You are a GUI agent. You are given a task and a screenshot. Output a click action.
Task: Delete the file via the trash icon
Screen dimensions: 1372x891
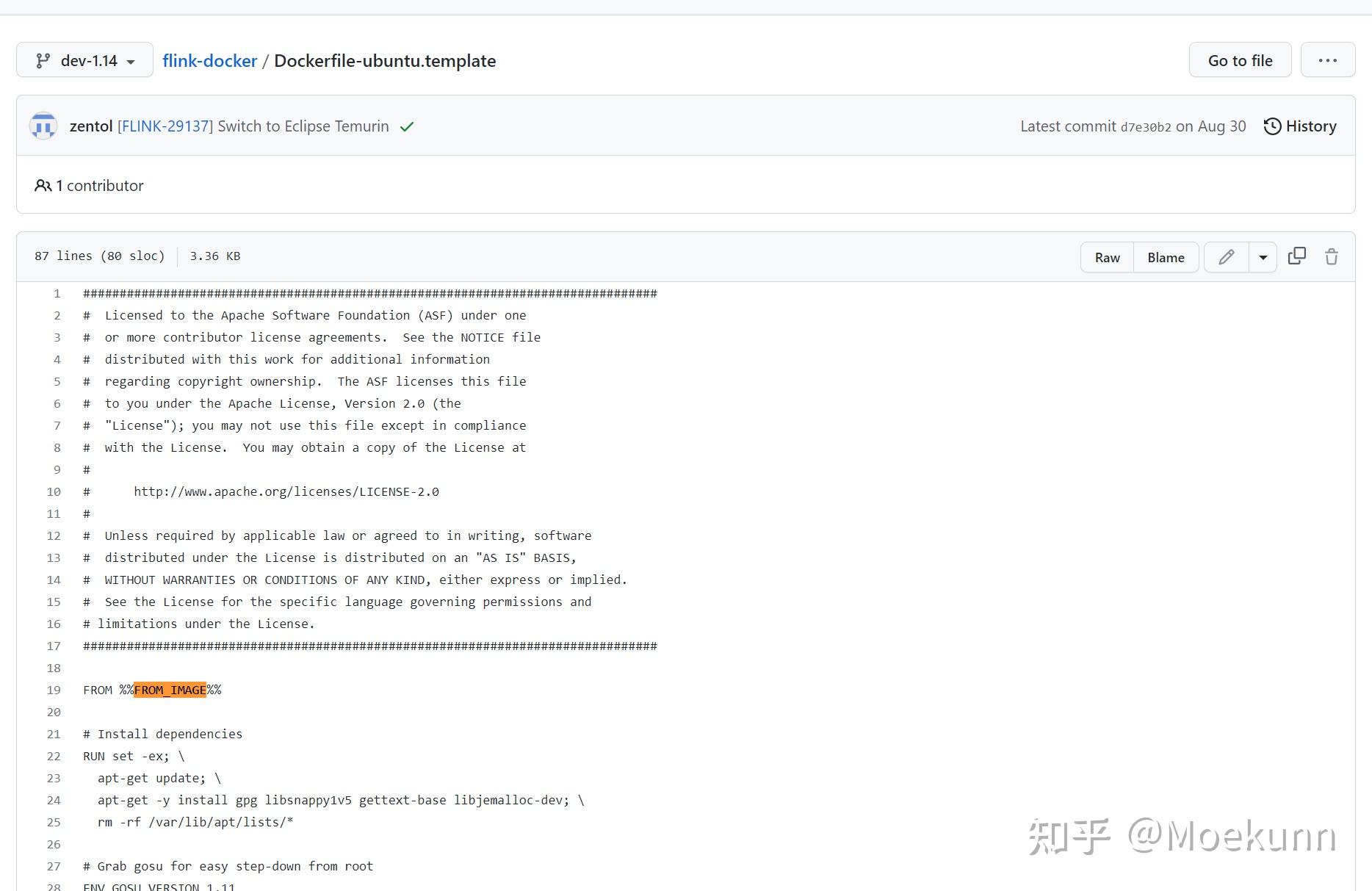(x=1332, y=257)
